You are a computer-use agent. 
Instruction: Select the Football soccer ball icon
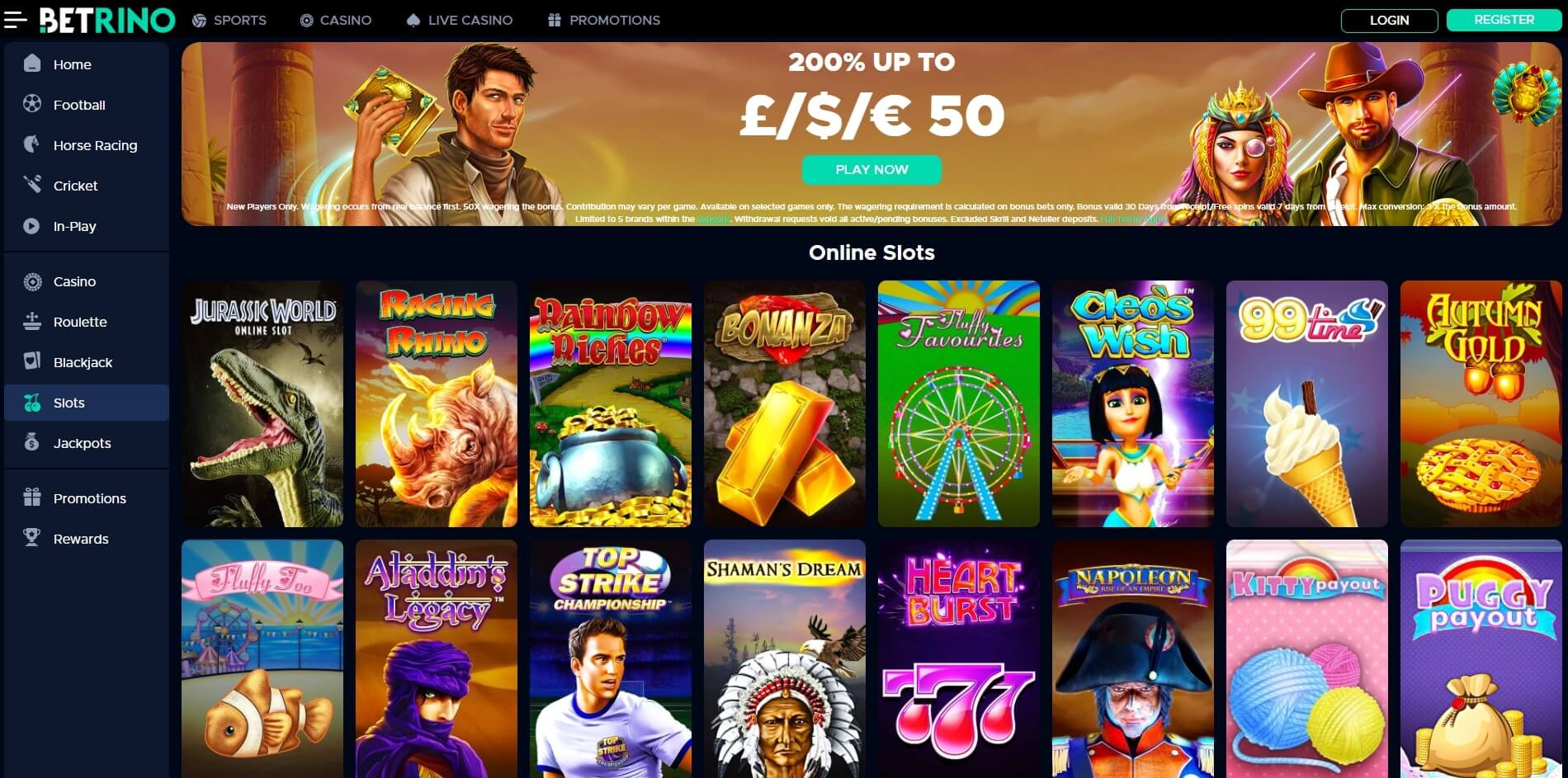click(32, 104)
